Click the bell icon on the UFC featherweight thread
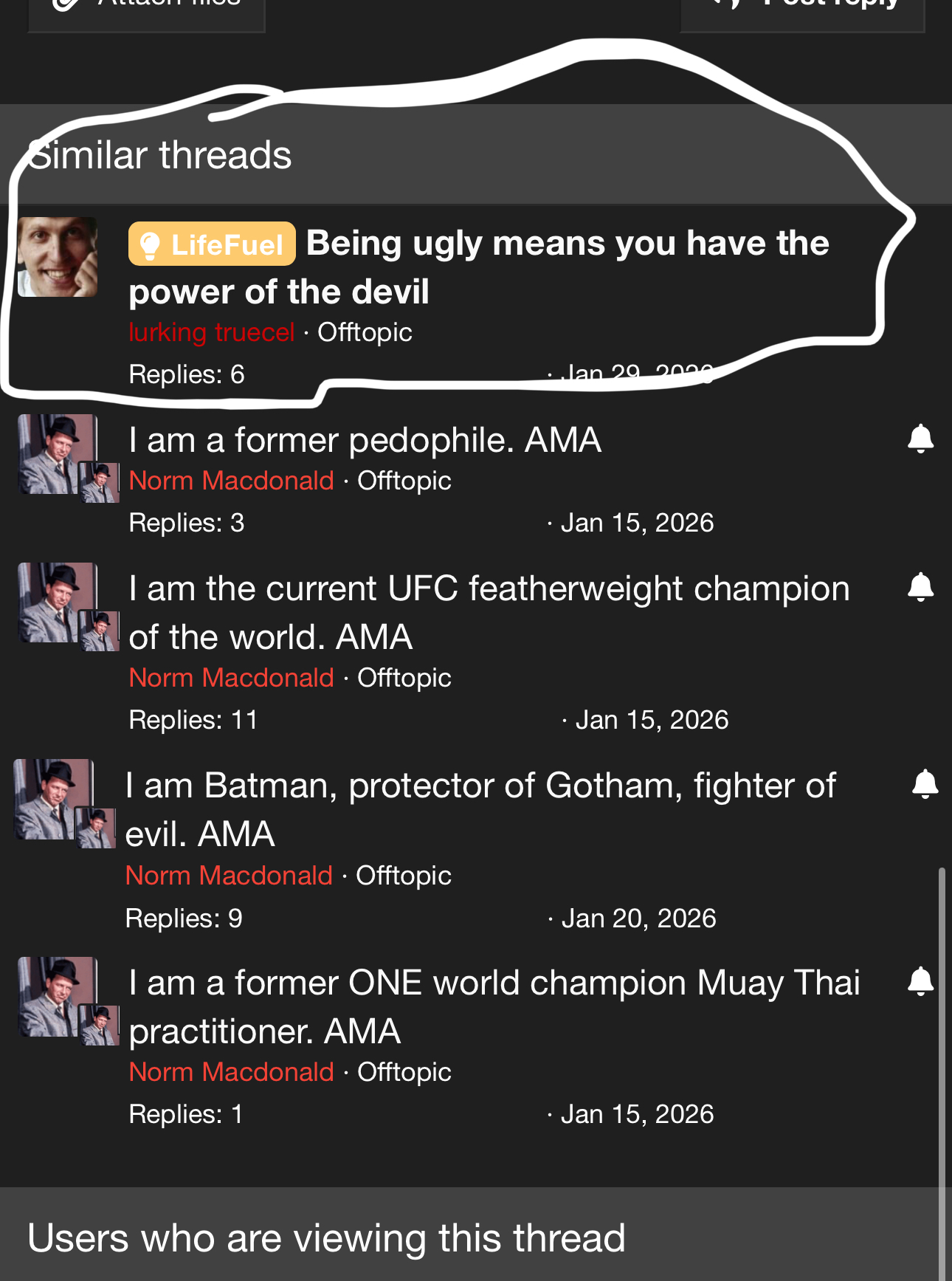 click(920, 587)
